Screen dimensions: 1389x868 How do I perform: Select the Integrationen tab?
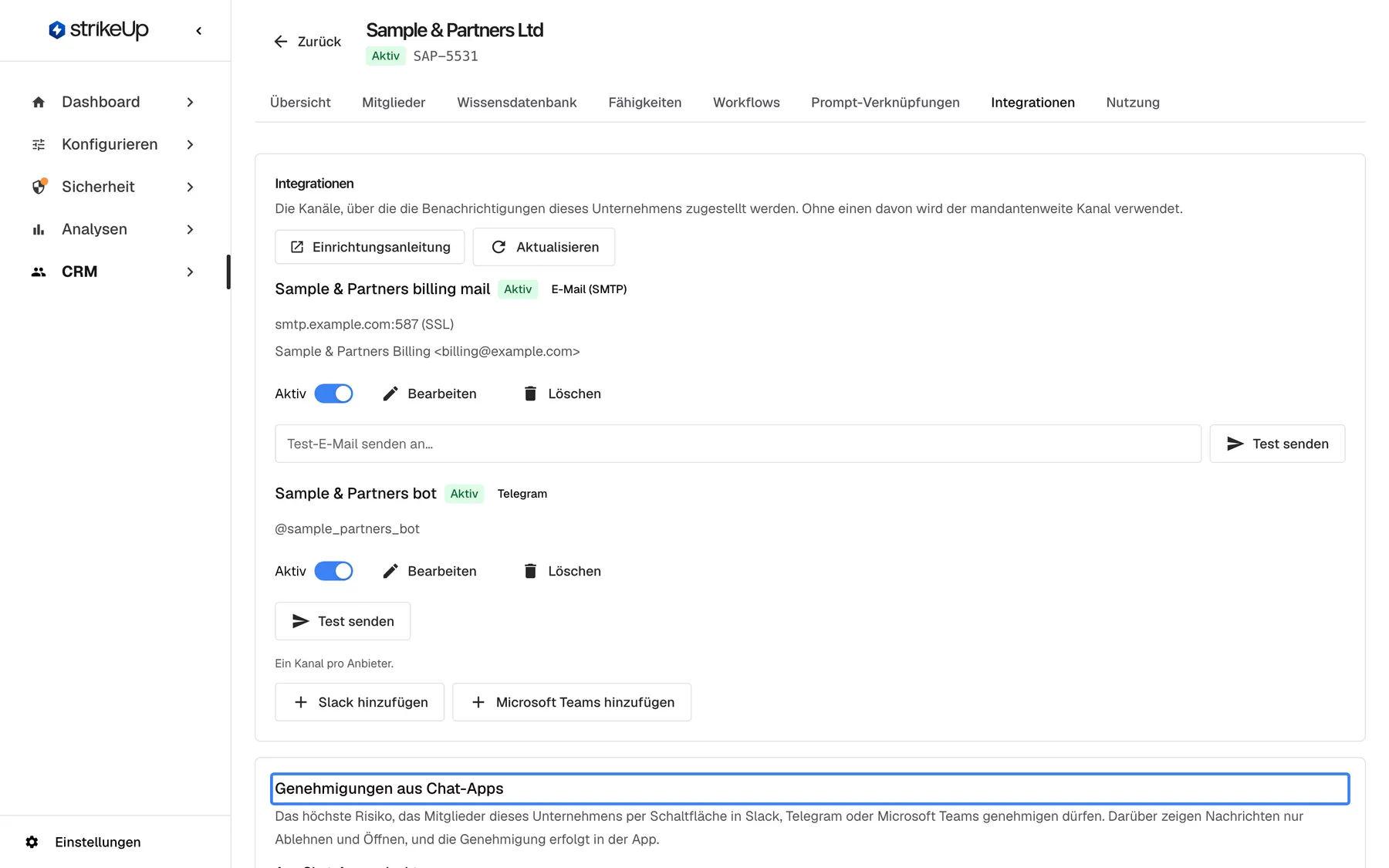[x=1032, y=103]
